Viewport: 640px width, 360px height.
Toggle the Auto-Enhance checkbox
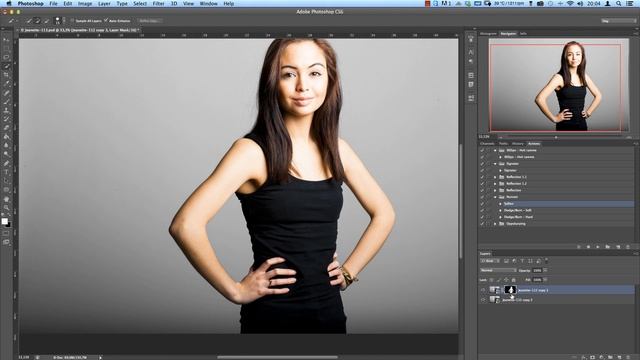[x=106, y=20]
